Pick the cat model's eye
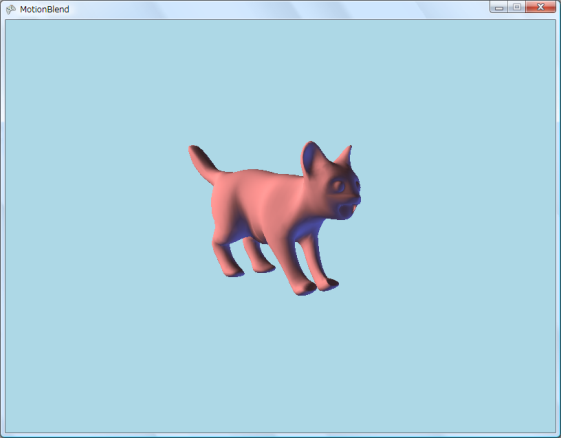 click(x=338, y=187)
